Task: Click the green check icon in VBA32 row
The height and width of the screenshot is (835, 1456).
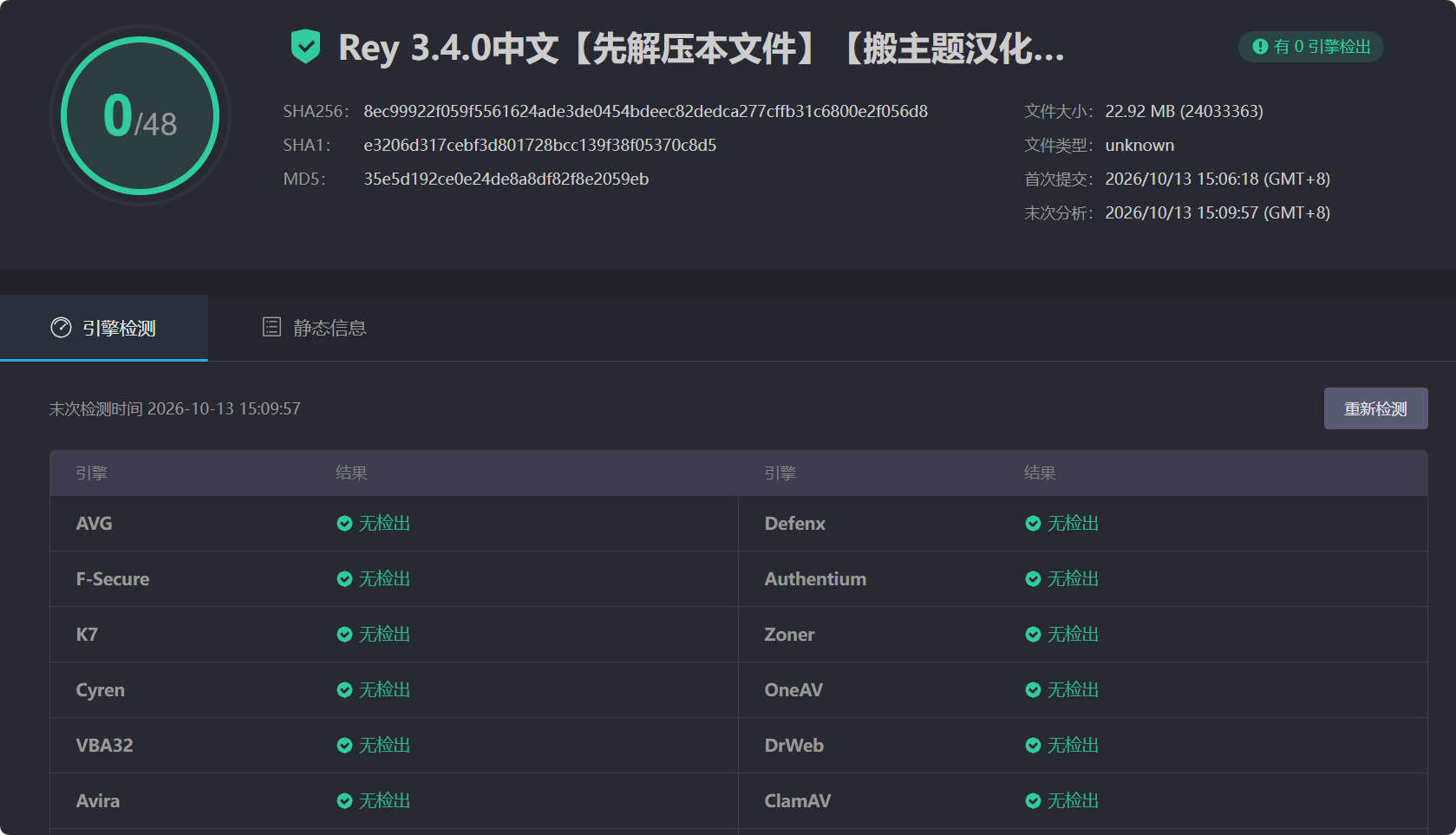Action: click(344, 746)
